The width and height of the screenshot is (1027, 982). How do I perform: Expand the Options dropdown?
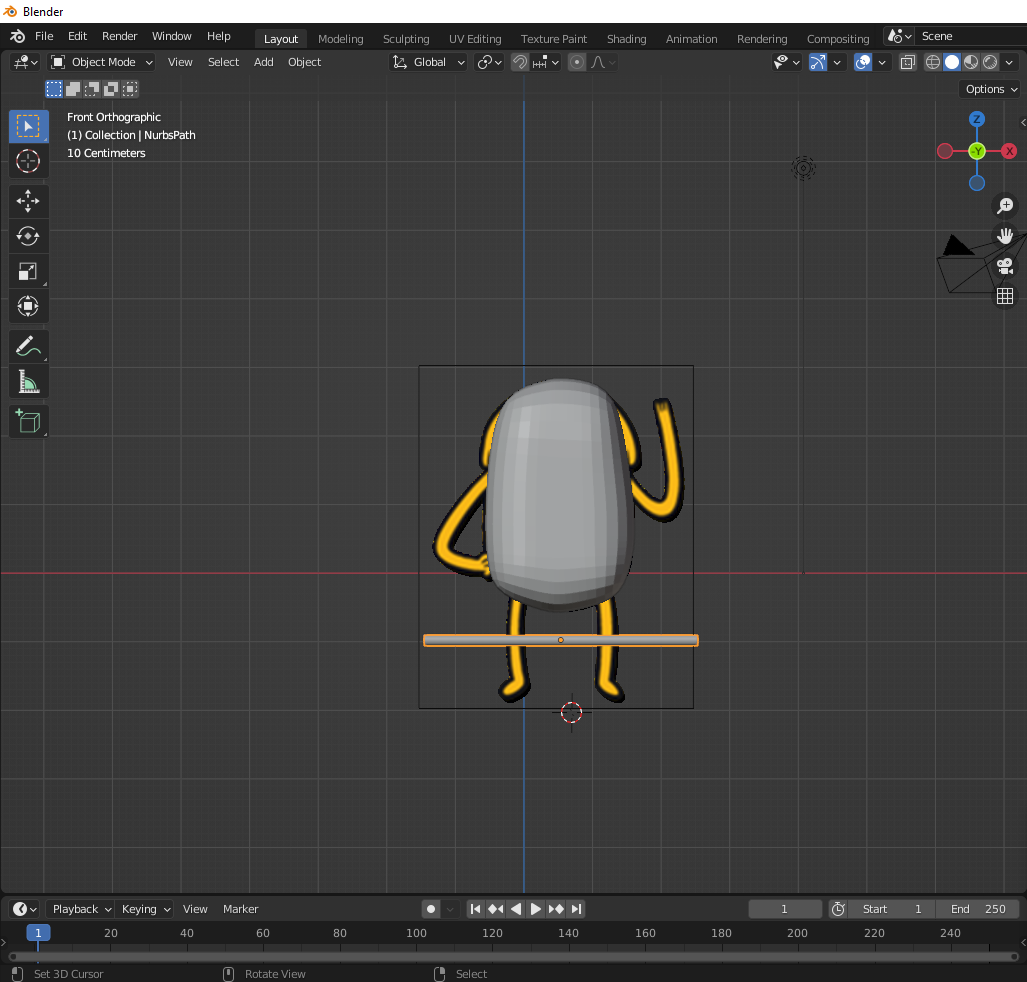[992, 89]
